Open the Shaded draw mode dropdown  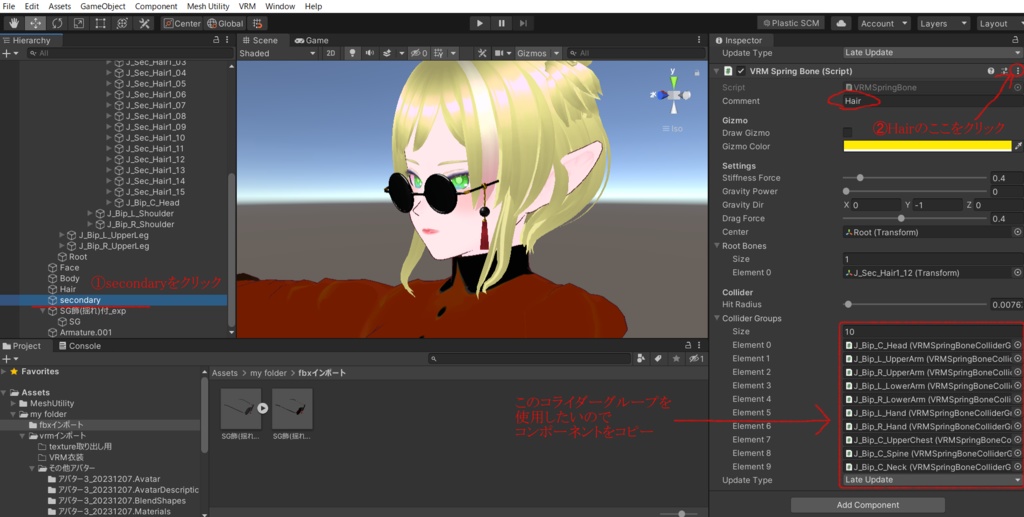coord(278,53)
